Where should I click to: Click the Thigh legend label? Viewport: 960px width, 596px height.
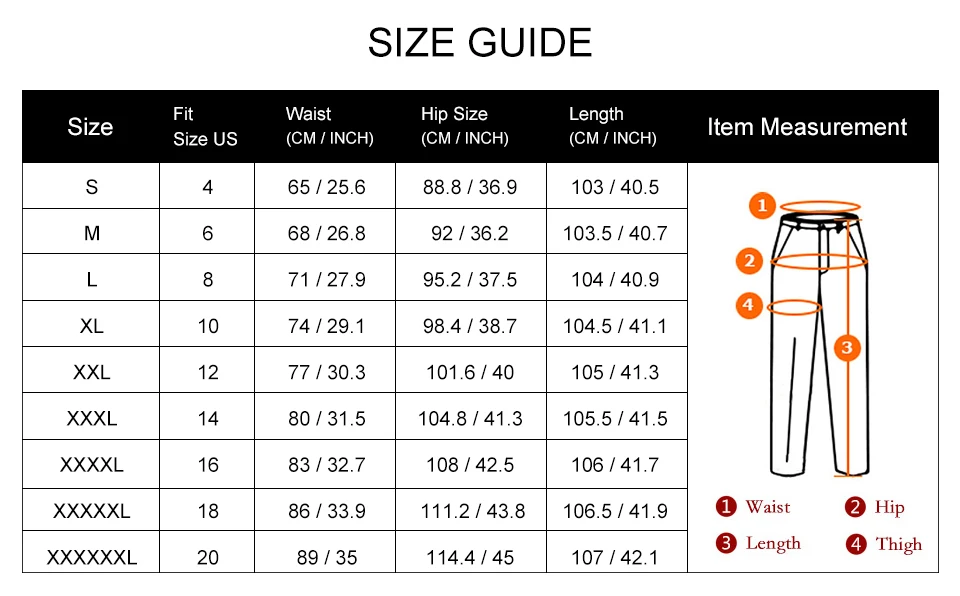pyautogui.click(x=898, y=544)
